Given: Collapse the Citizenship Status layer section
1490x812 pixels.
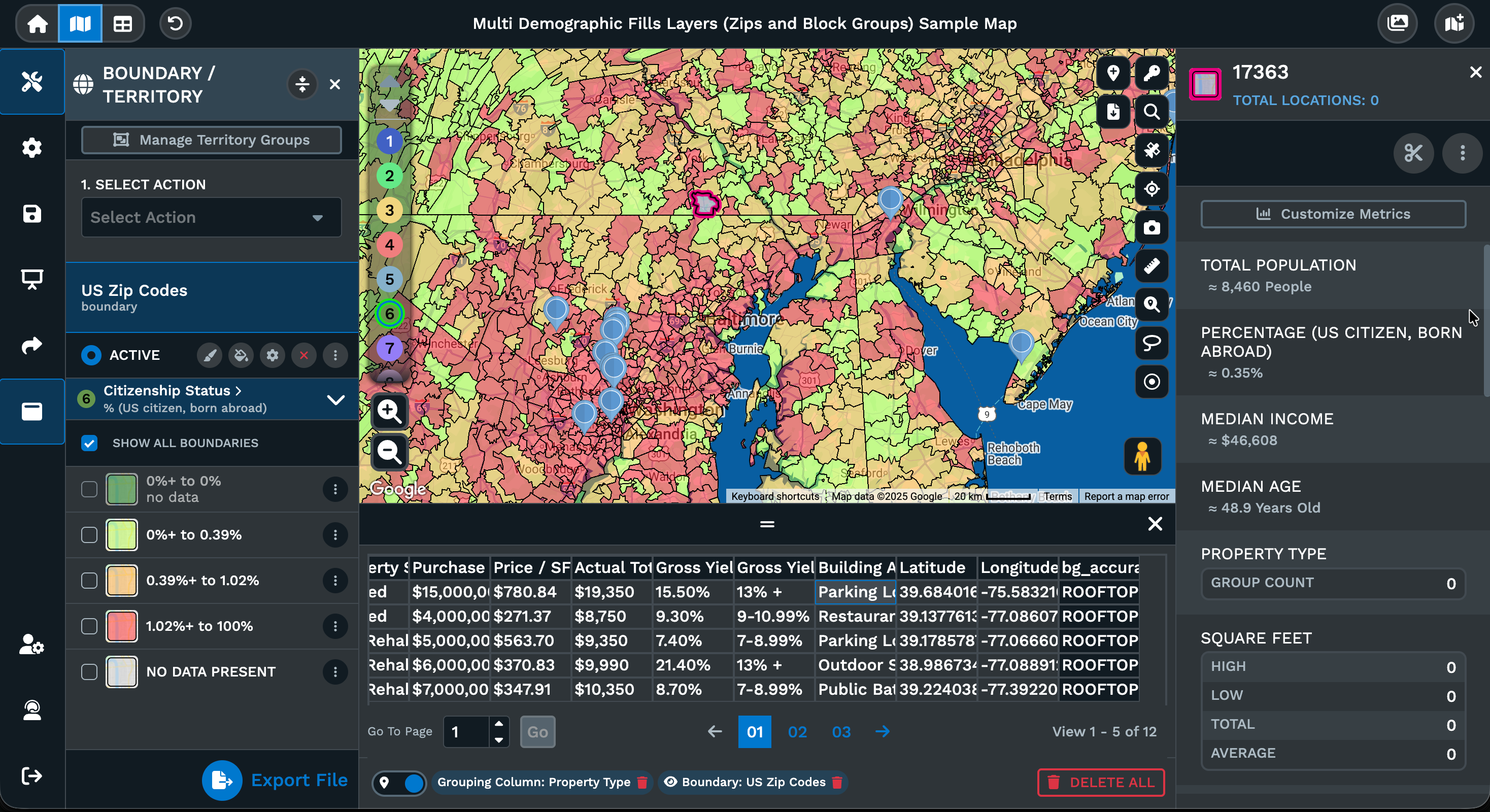Looking at the screenshot, I should (336, 399).
